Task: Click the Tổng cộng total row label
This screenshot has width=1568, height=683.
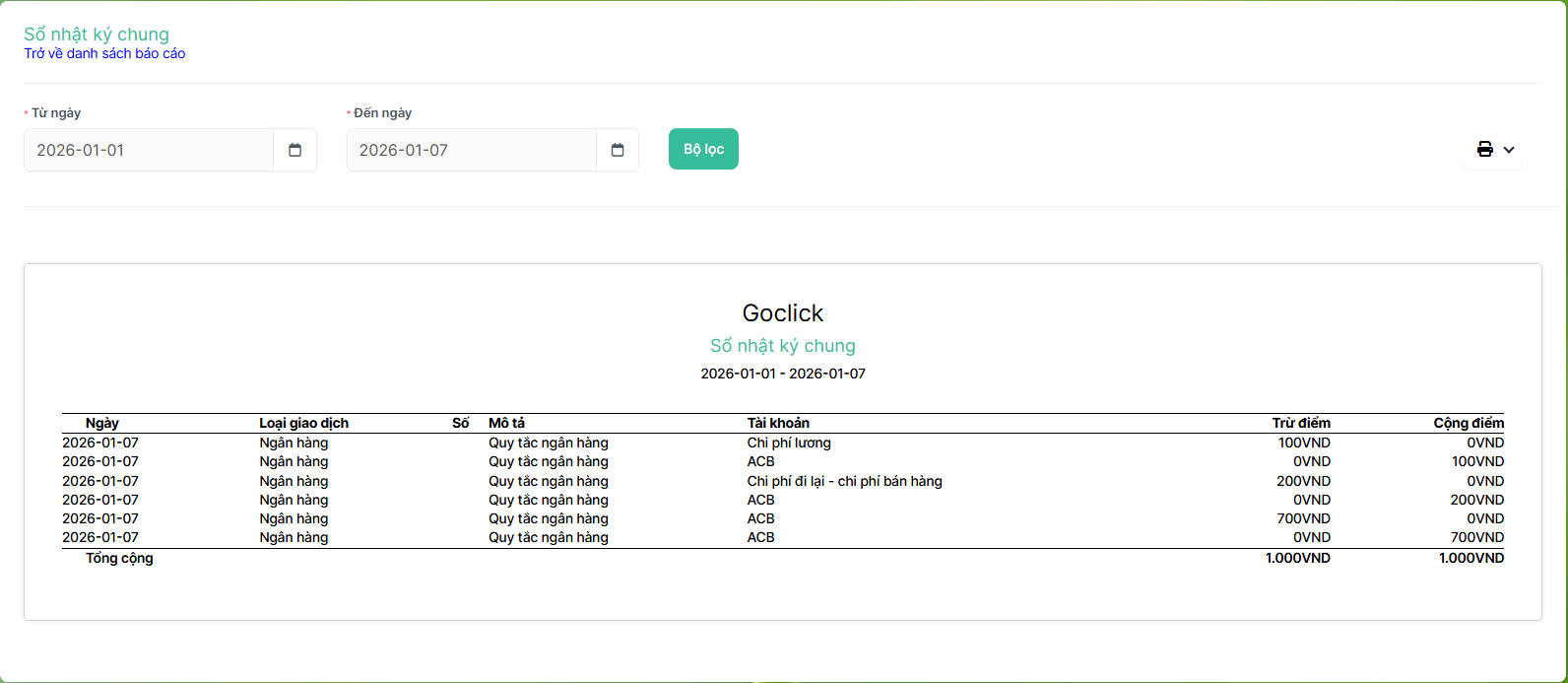Action: pyautogui.click(x=119, y=558)
